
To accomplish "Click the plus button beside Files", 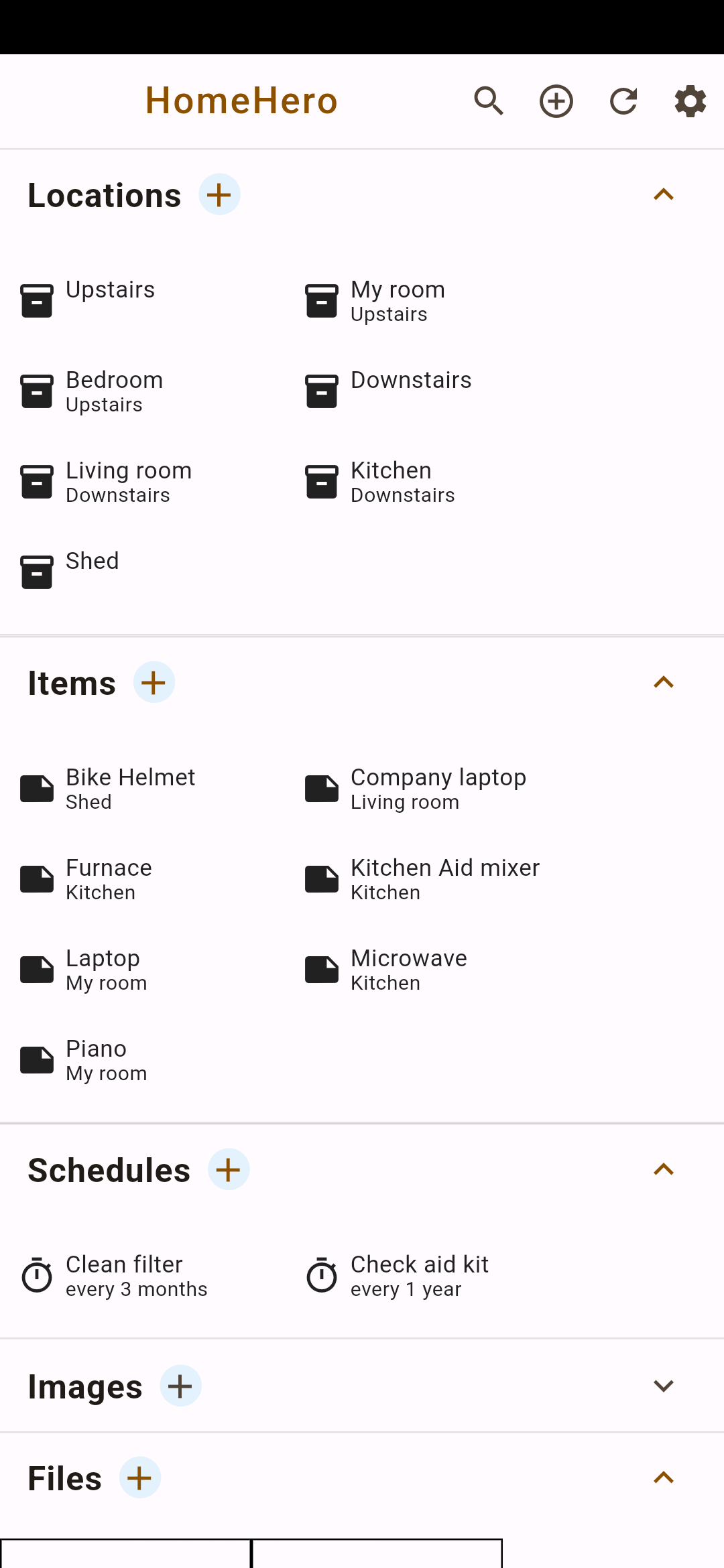I will coord(139,1477).
